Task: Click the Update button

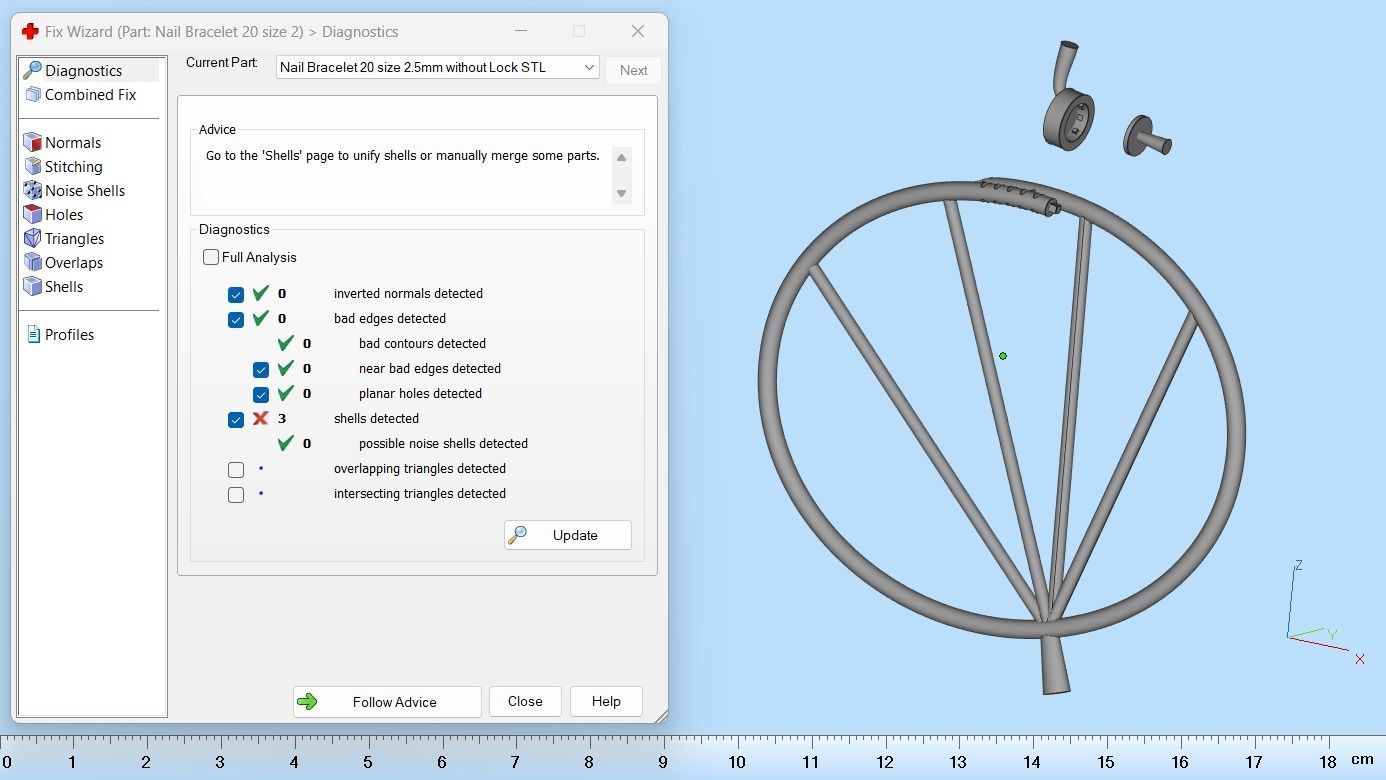Action: click(x=567, y=535)
